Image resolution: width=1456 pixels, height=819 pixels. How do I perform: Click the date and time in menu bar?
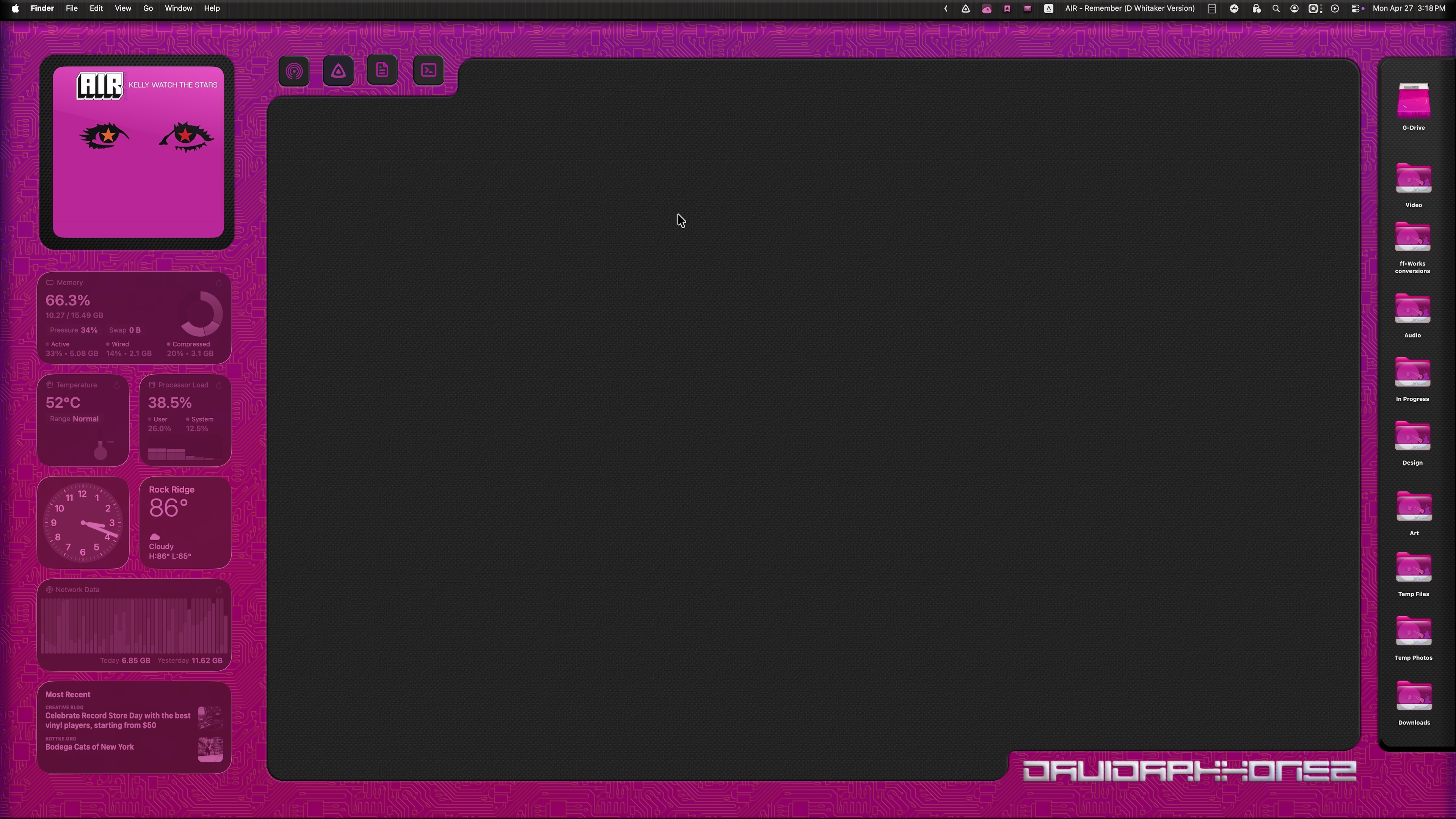(x=1409, y=8)
